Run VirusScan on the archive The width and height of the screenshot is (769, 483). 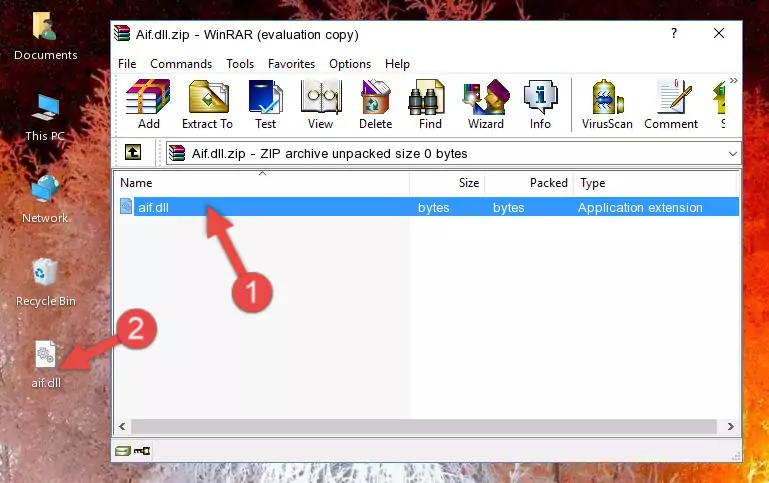point(607,104)
